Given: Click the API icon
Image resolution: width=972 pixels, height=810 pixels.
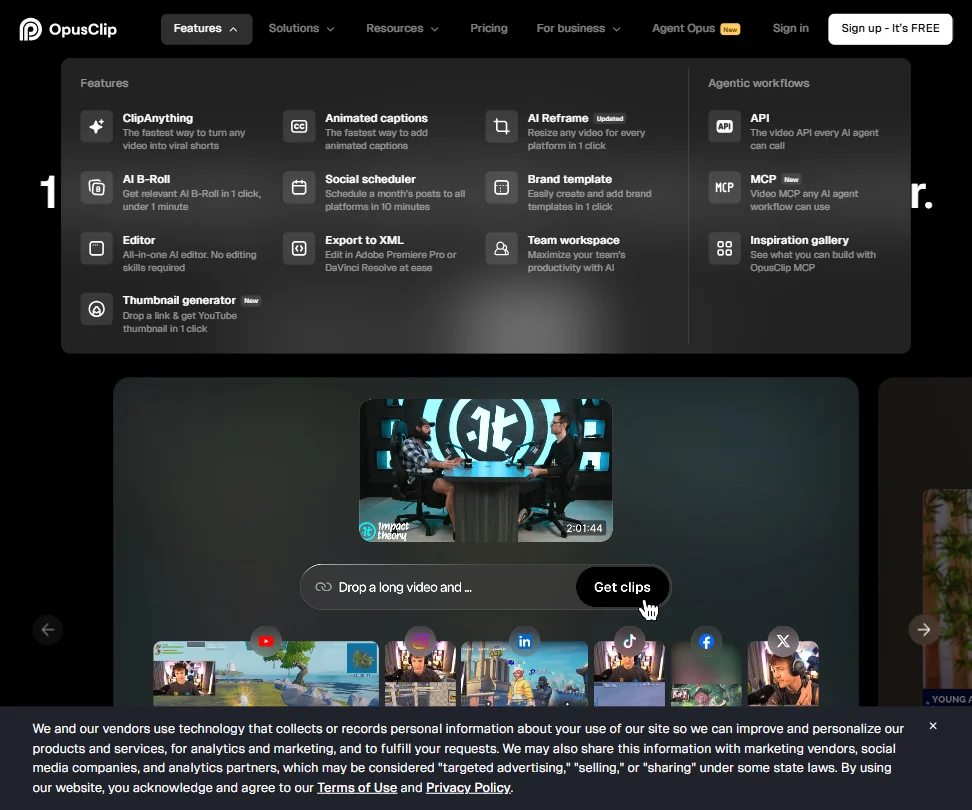Looking at the screenshot, I should point(725,126).
